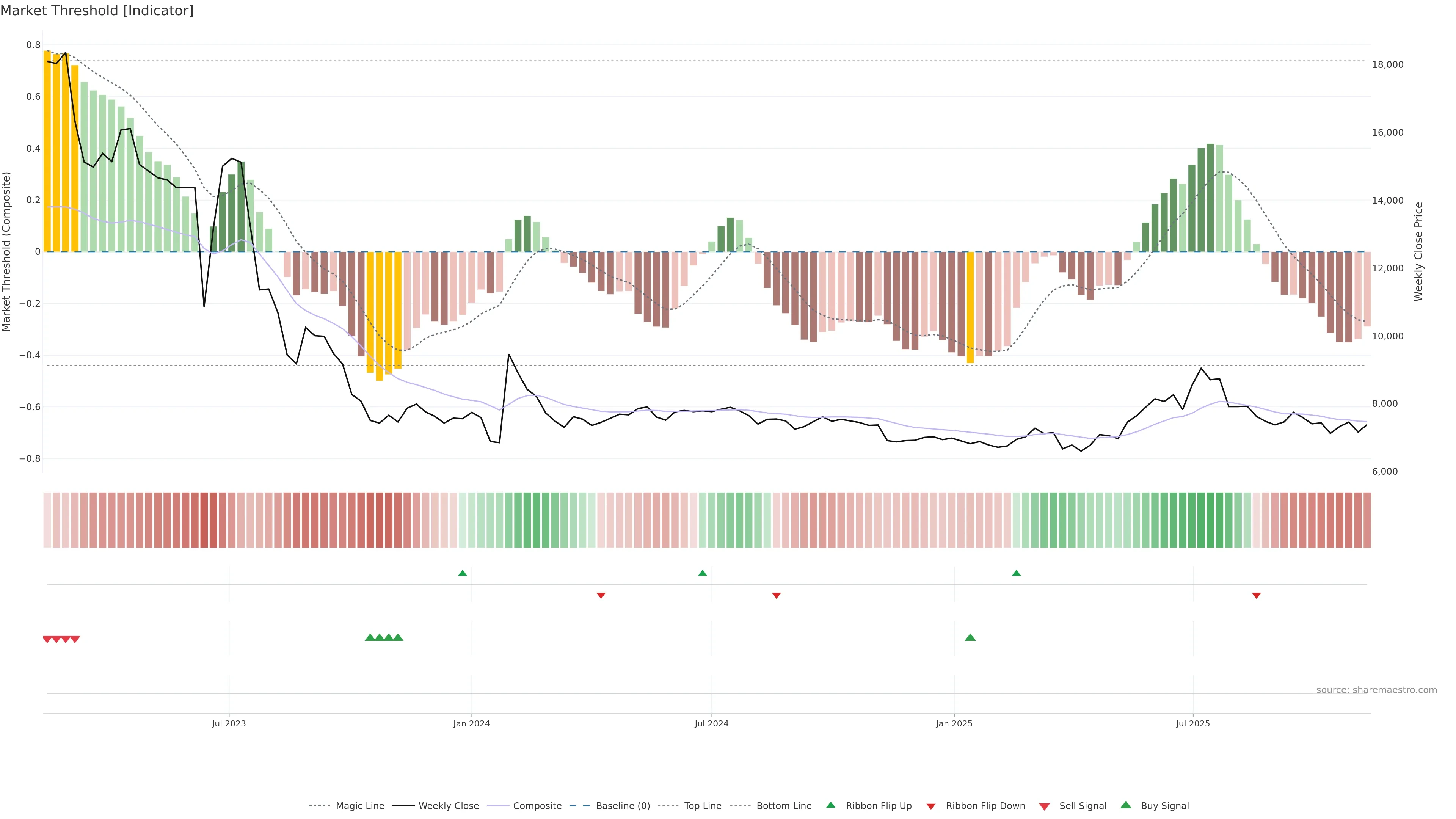This screenshot has width=1456, height=819.
Task: Click the green Ribbon Flip Up marker in early 2025
Action: 1016,573
